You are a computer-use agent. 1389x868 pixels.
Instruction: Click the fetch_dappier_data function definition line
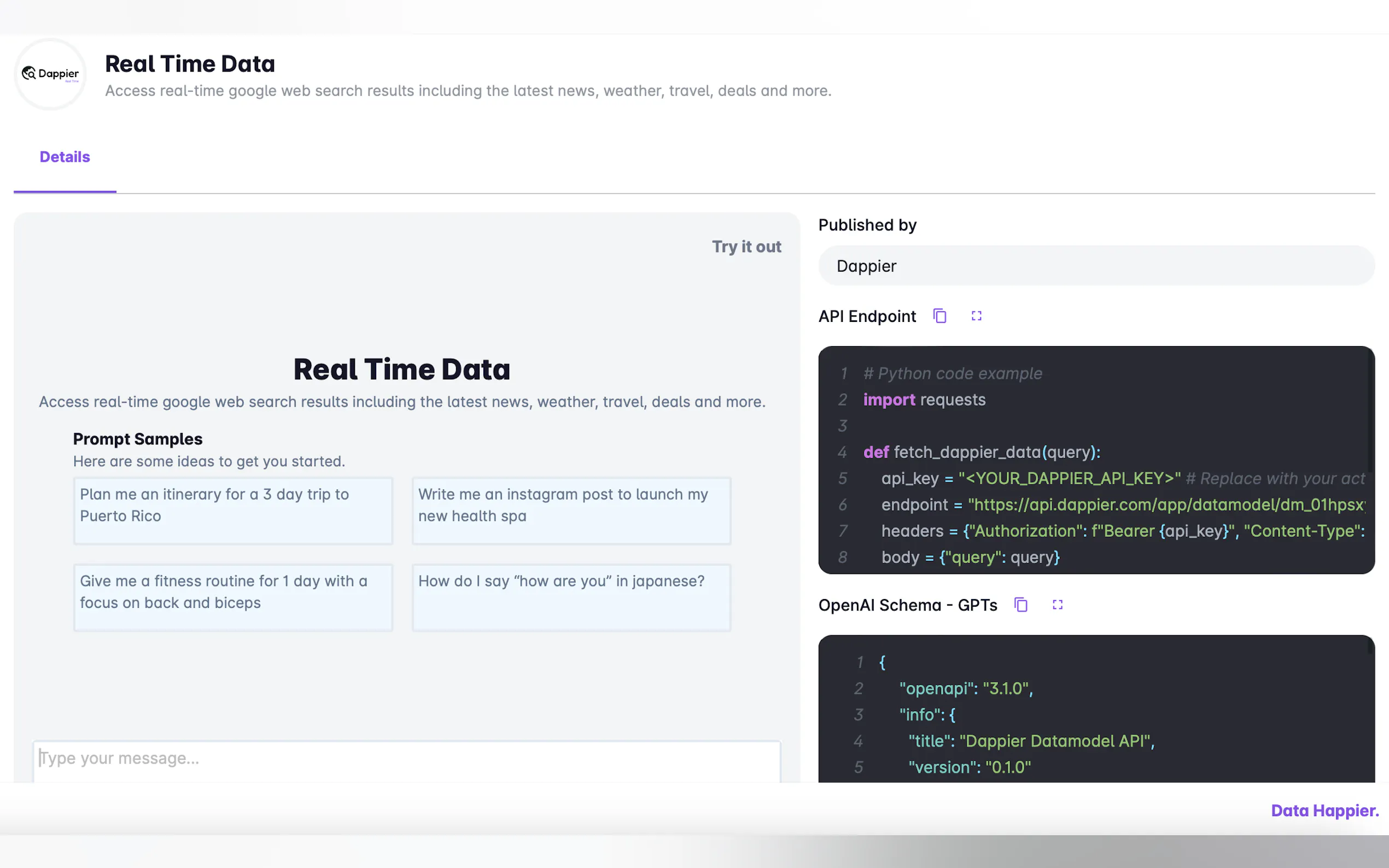[x=981, y=453]
